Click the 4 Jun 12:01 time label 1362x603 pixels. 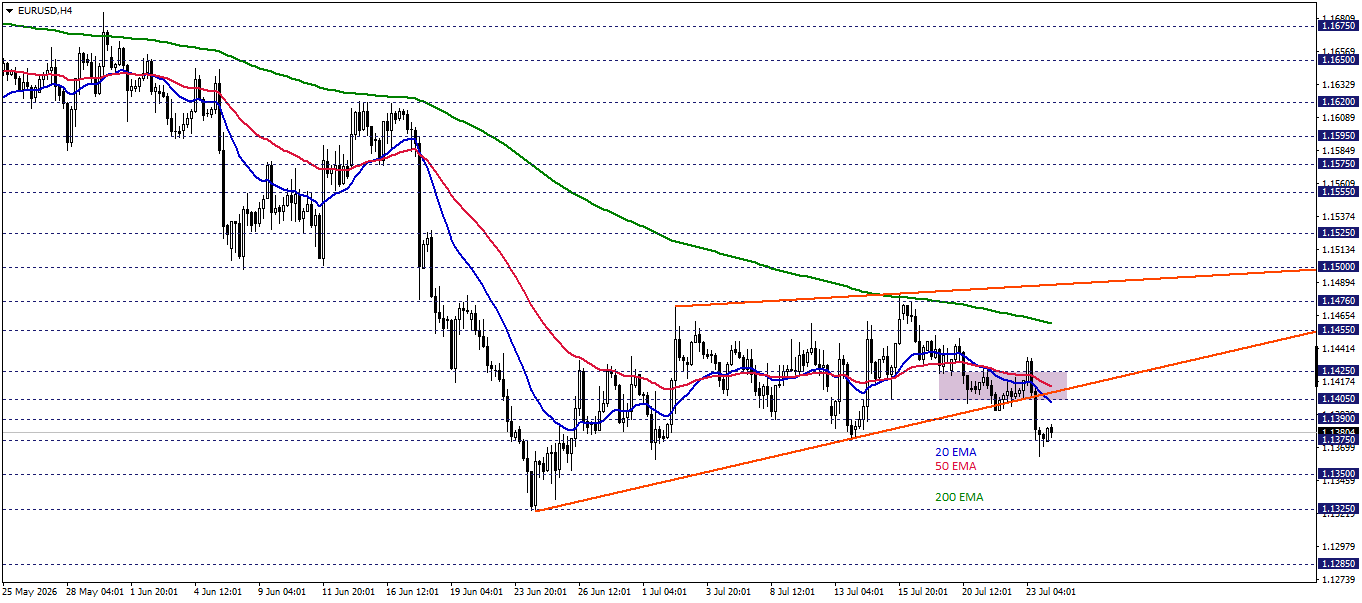coord(219,592)
